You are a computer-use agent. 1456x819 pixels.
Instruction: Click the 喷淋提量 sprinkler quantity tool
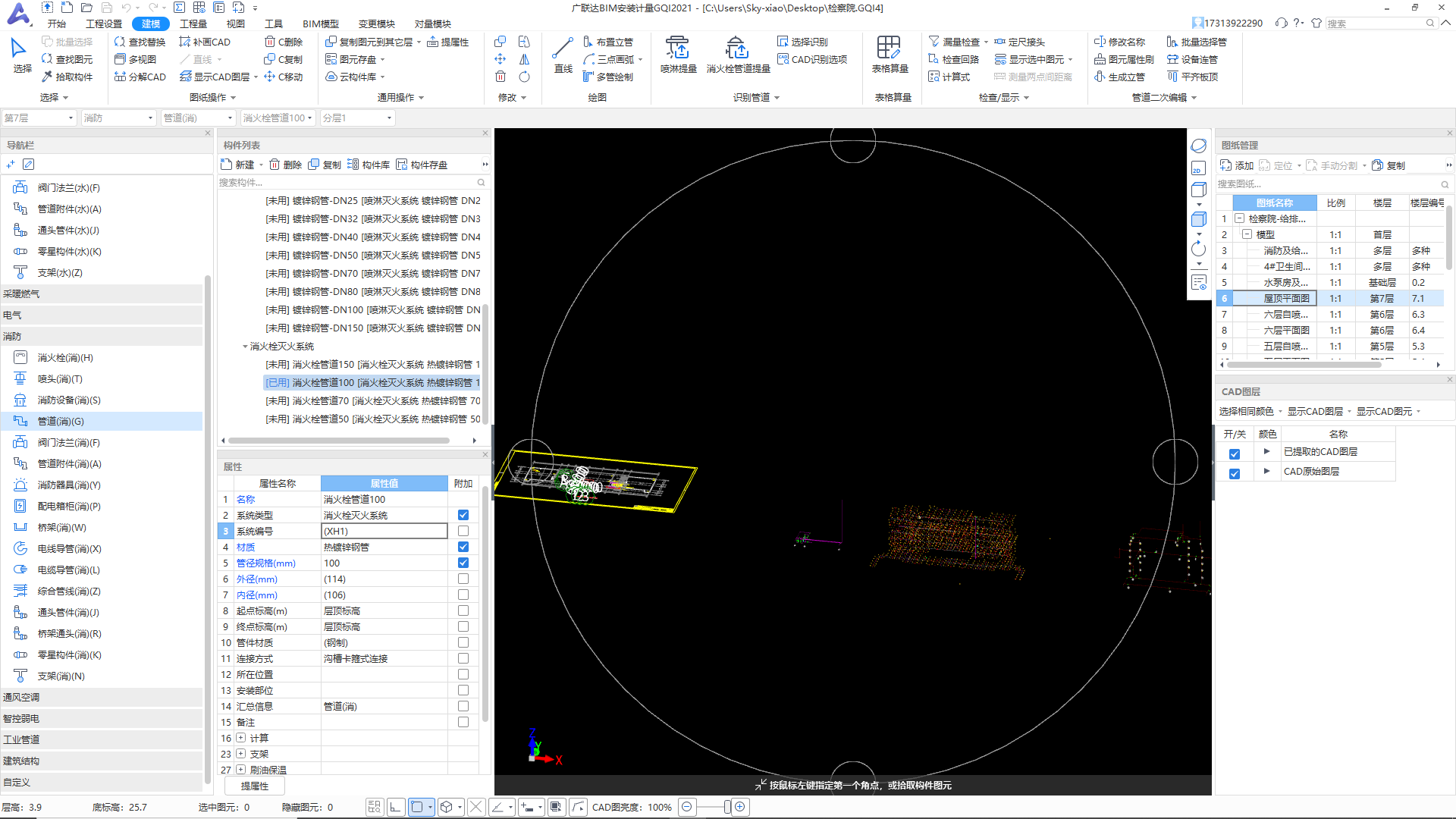(x=678, y=55)
